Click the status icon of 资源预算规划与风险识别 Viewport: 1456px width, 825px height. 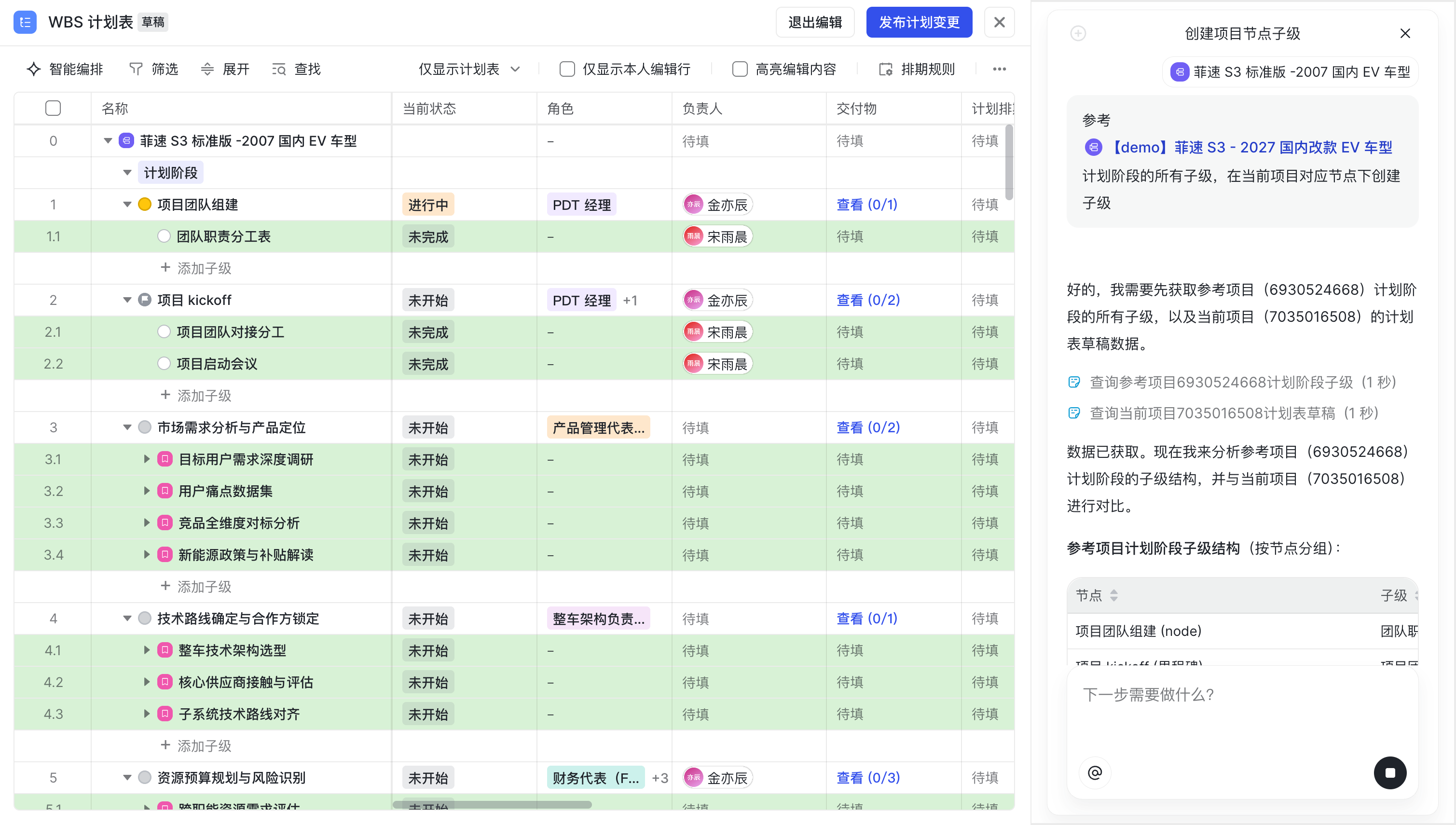pos(144,777)
